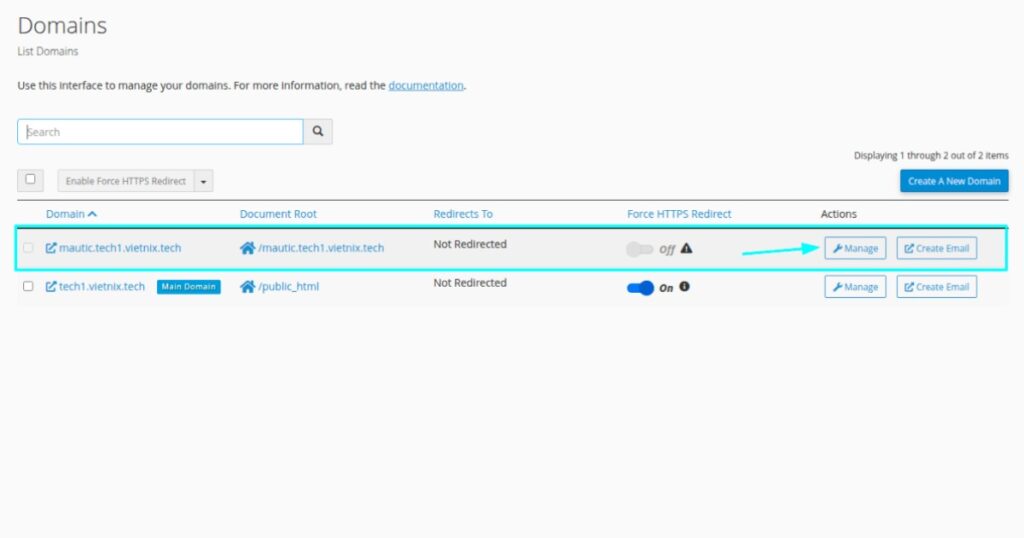Create Email for mautic.tech1.vietnix.tech

(936, 248)
